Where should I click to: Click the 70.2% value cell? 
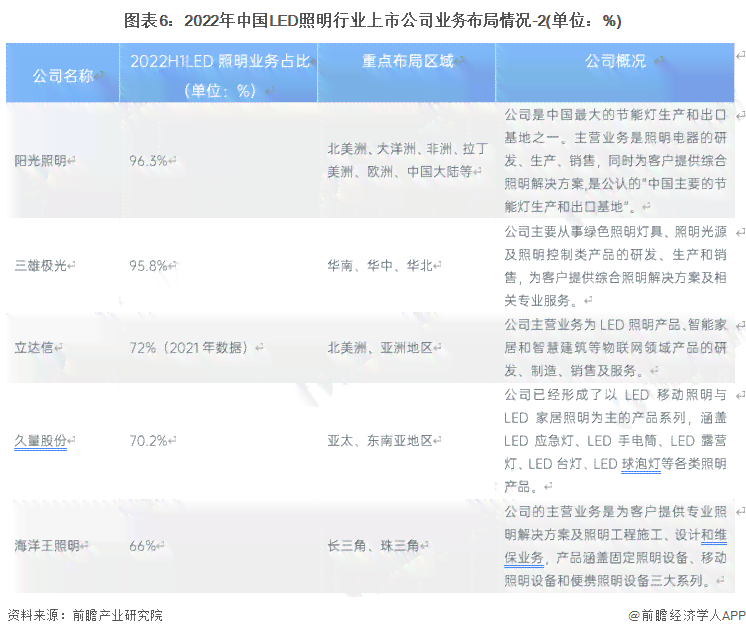point(148,441)
